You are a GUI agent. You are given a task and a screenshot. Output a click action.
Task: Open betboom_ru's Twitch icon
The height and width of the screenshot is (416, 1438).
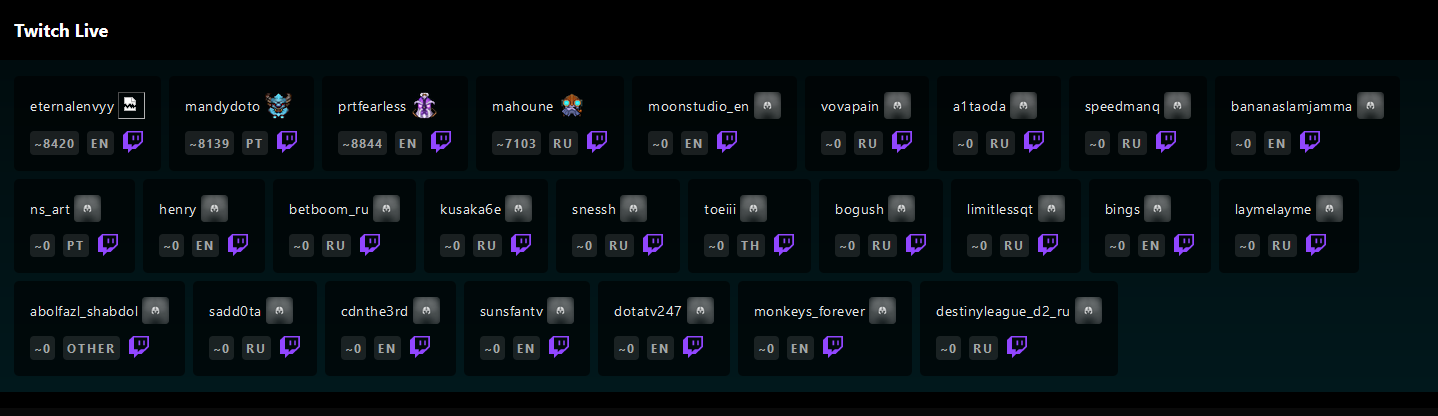(370, 244)
